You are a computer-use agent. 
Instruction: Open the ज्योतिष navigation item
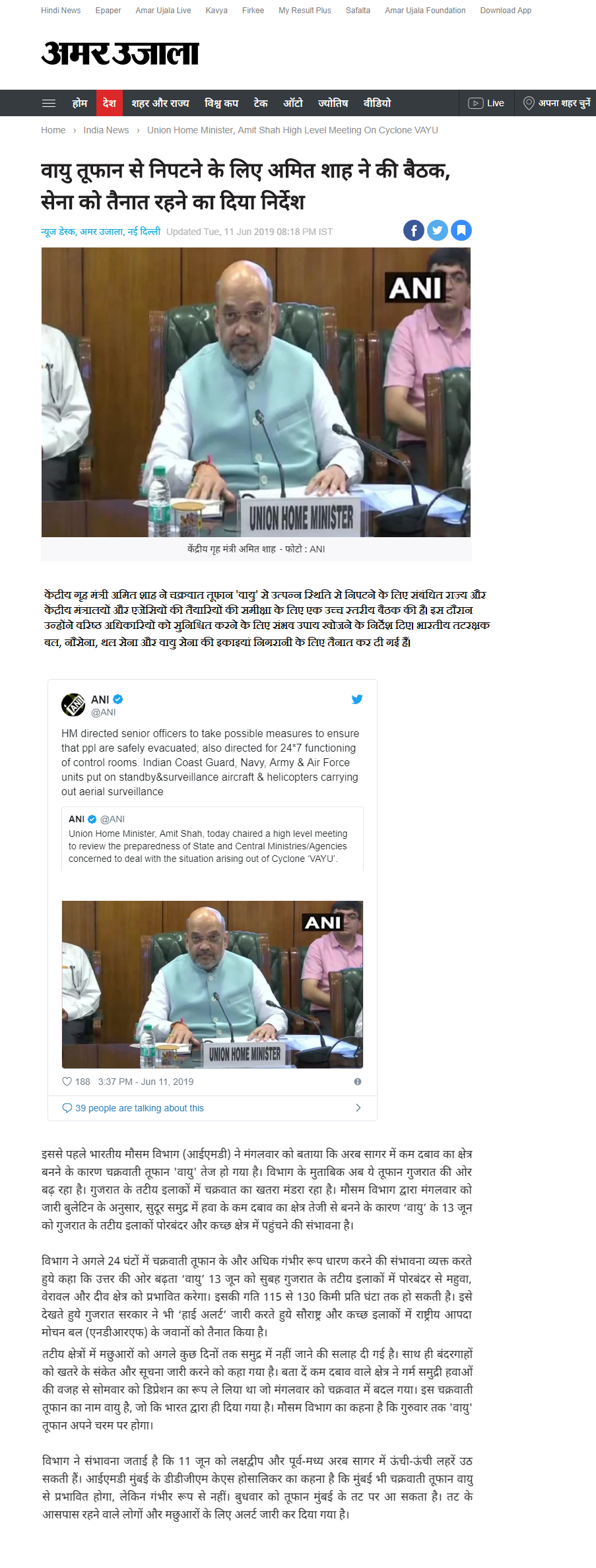point(333,103)
